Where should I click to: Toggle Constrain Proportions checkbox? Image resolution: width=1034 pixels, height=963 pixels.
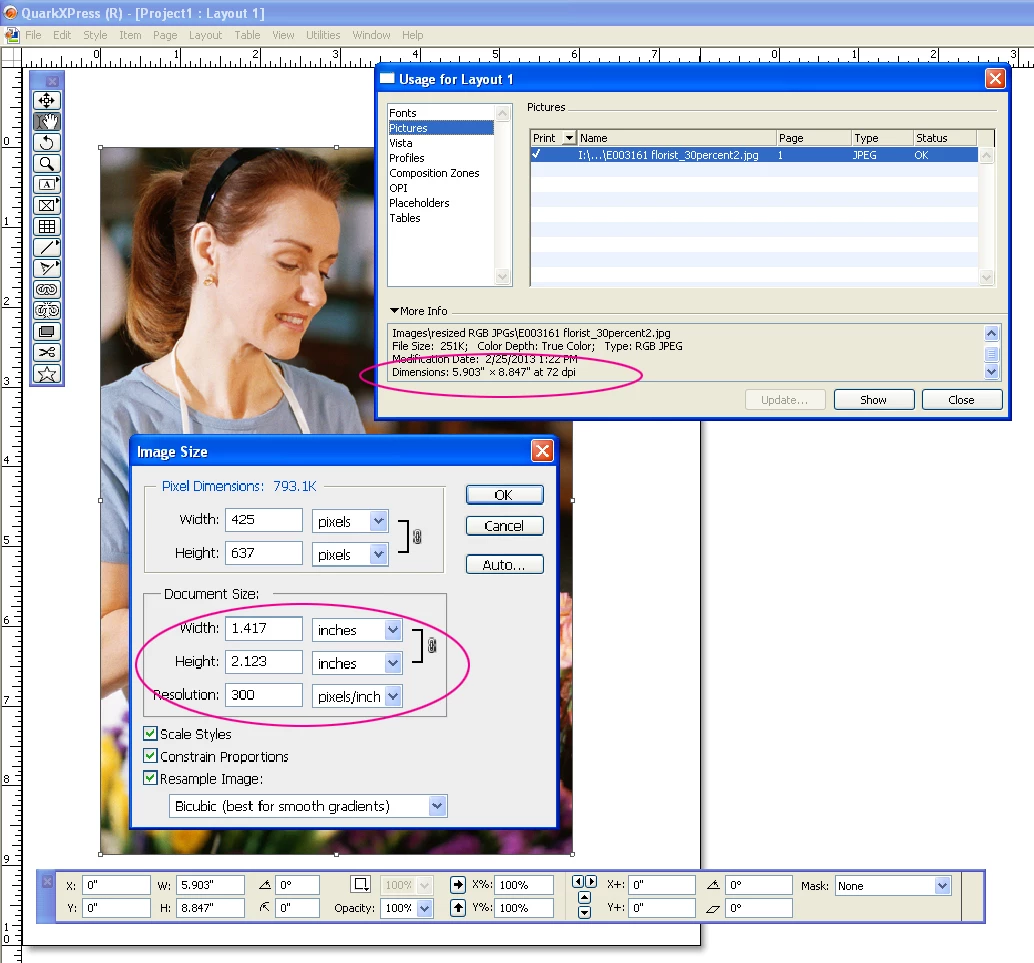coord(150,756)
